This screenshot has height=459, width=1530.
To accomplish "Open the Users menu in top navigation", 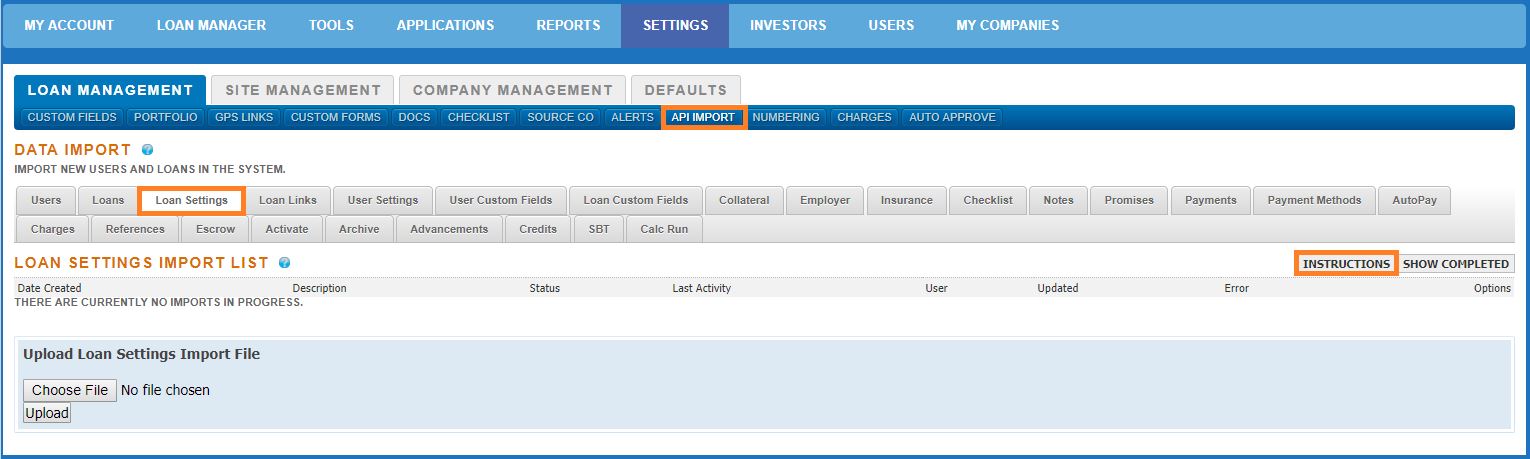I will tap(891, 25).
